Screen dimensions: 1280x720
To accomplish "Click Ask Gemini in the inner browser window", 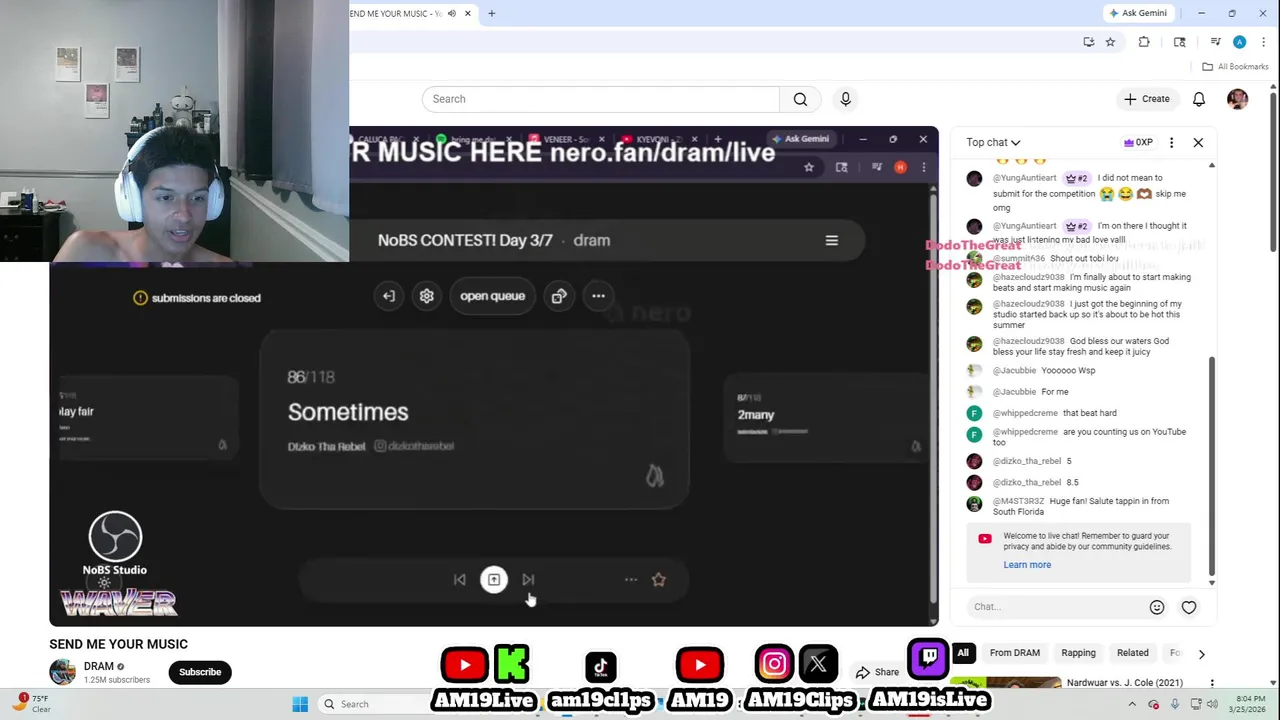I will (x=800, y=139).
